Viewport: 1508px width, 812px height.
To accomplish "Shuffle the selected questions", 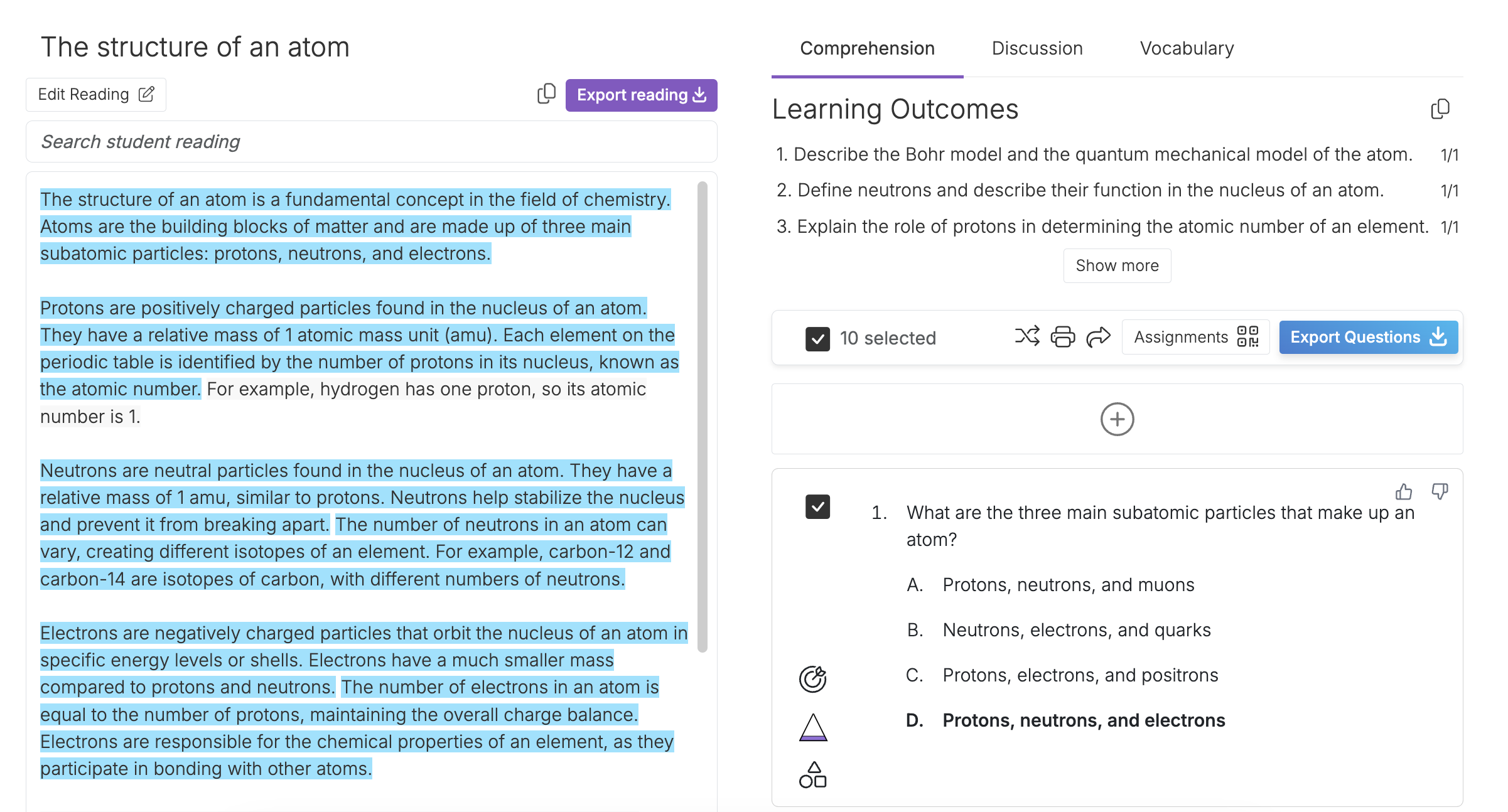I will click(1027, 337).
